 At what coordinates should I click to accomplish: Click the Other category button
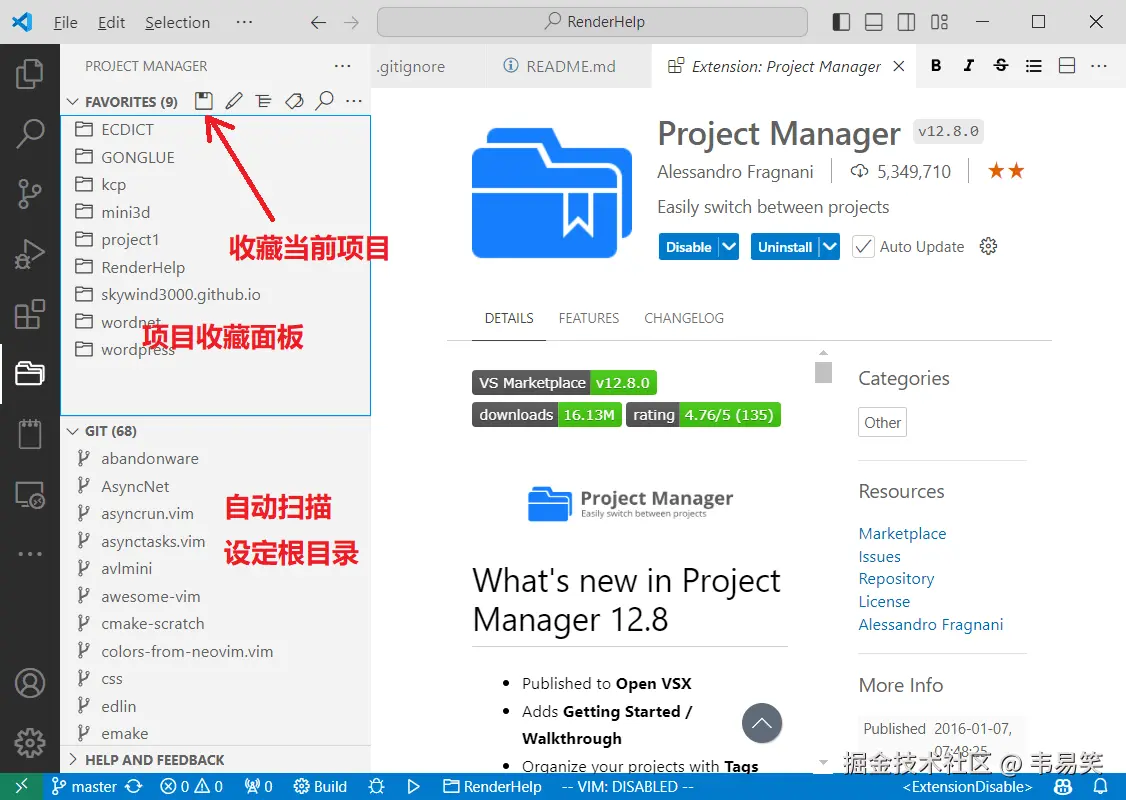tap(882, 422)
